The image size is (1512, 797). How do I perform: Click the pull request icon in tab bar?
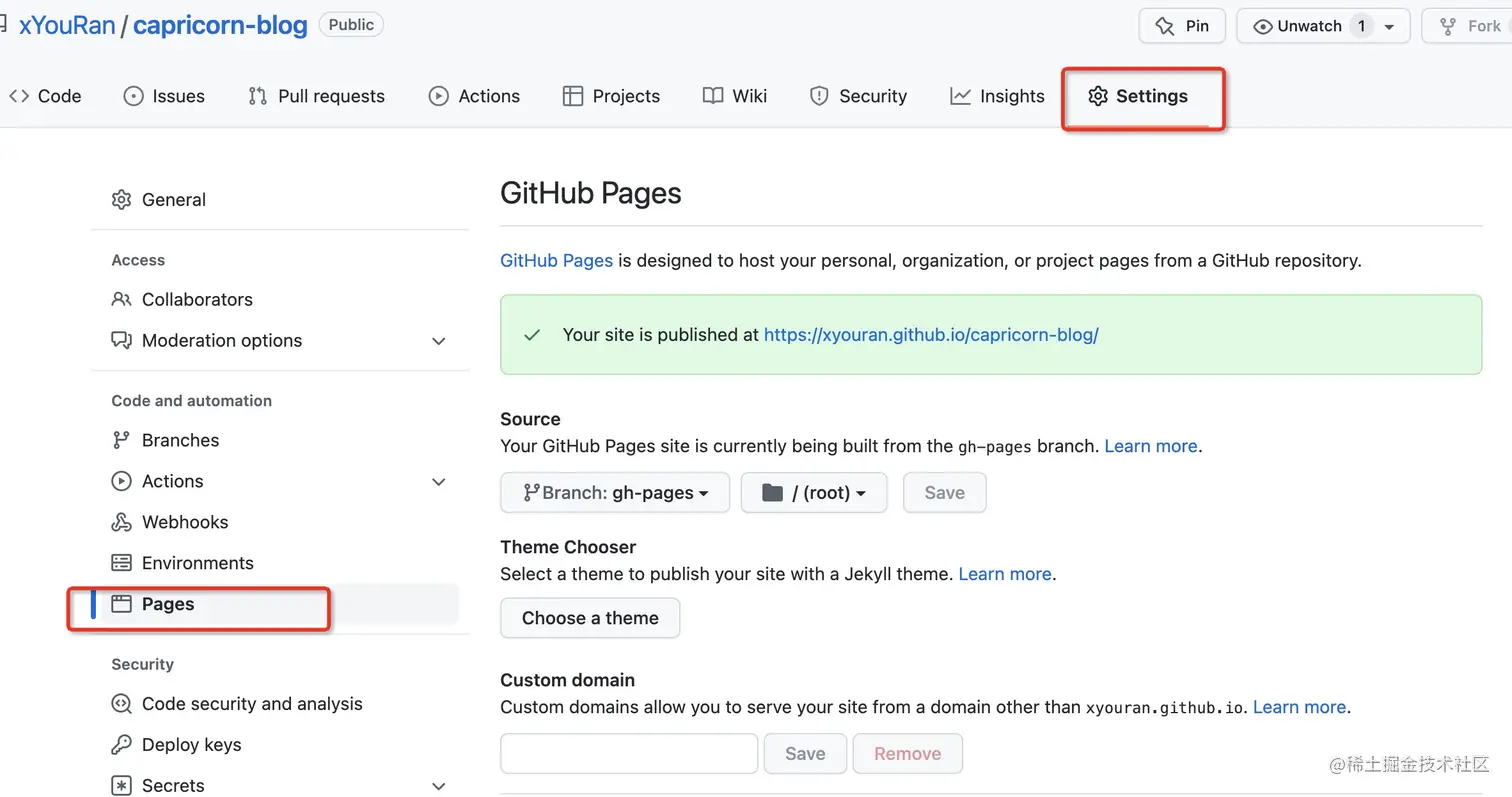coord(258,96)
